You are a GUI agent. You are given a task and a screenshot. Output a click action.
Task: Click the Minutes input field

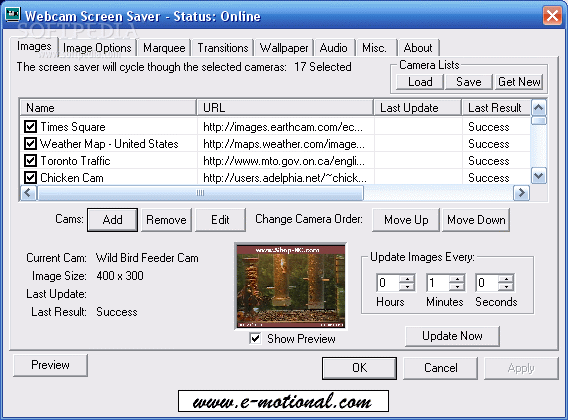point(438,283)
